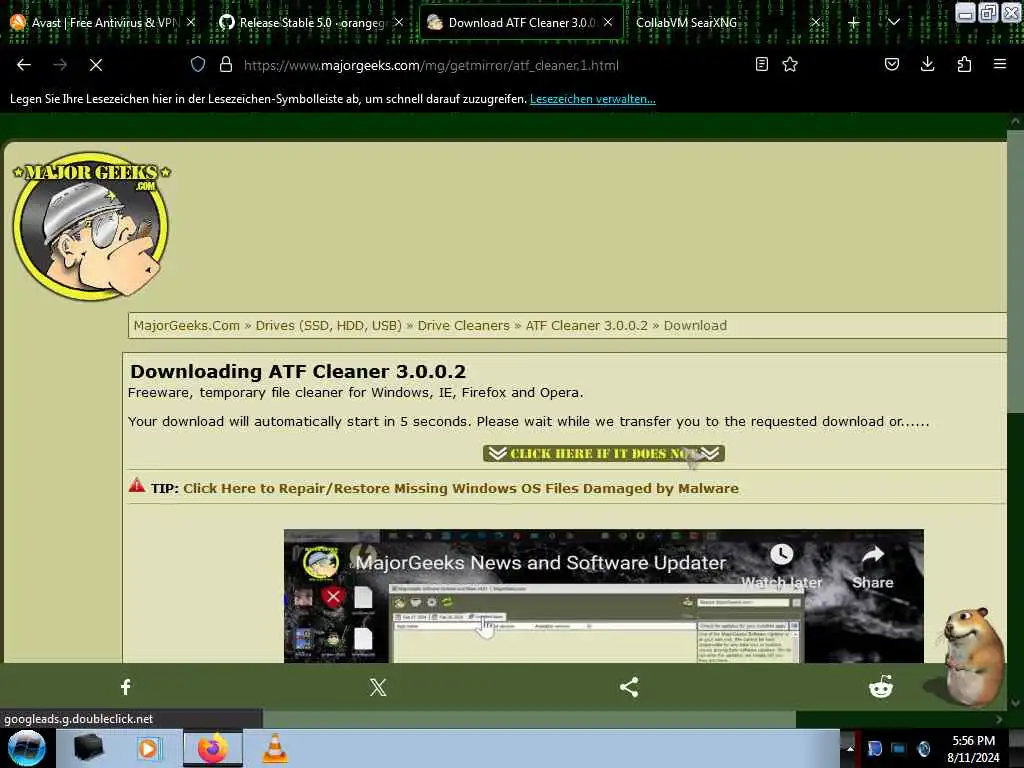Image resolution: width=1024 pixels, height=768 pixels.
Task: Open the Extensions puzzle icon
Action: click(964, 64)
